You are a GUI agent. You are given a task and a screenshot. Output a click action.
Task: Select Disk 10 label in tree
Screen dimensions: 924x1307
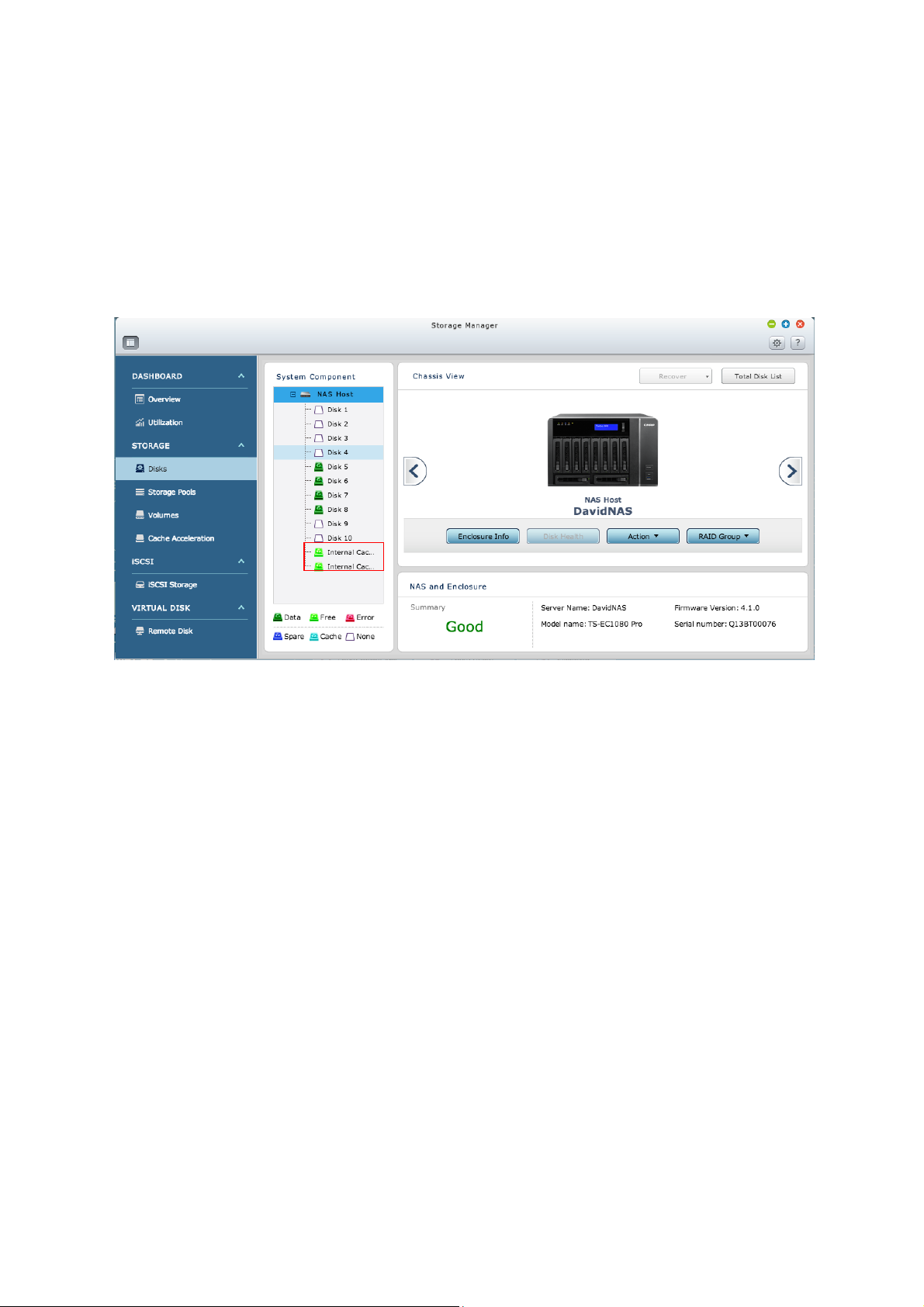[340, 538]
